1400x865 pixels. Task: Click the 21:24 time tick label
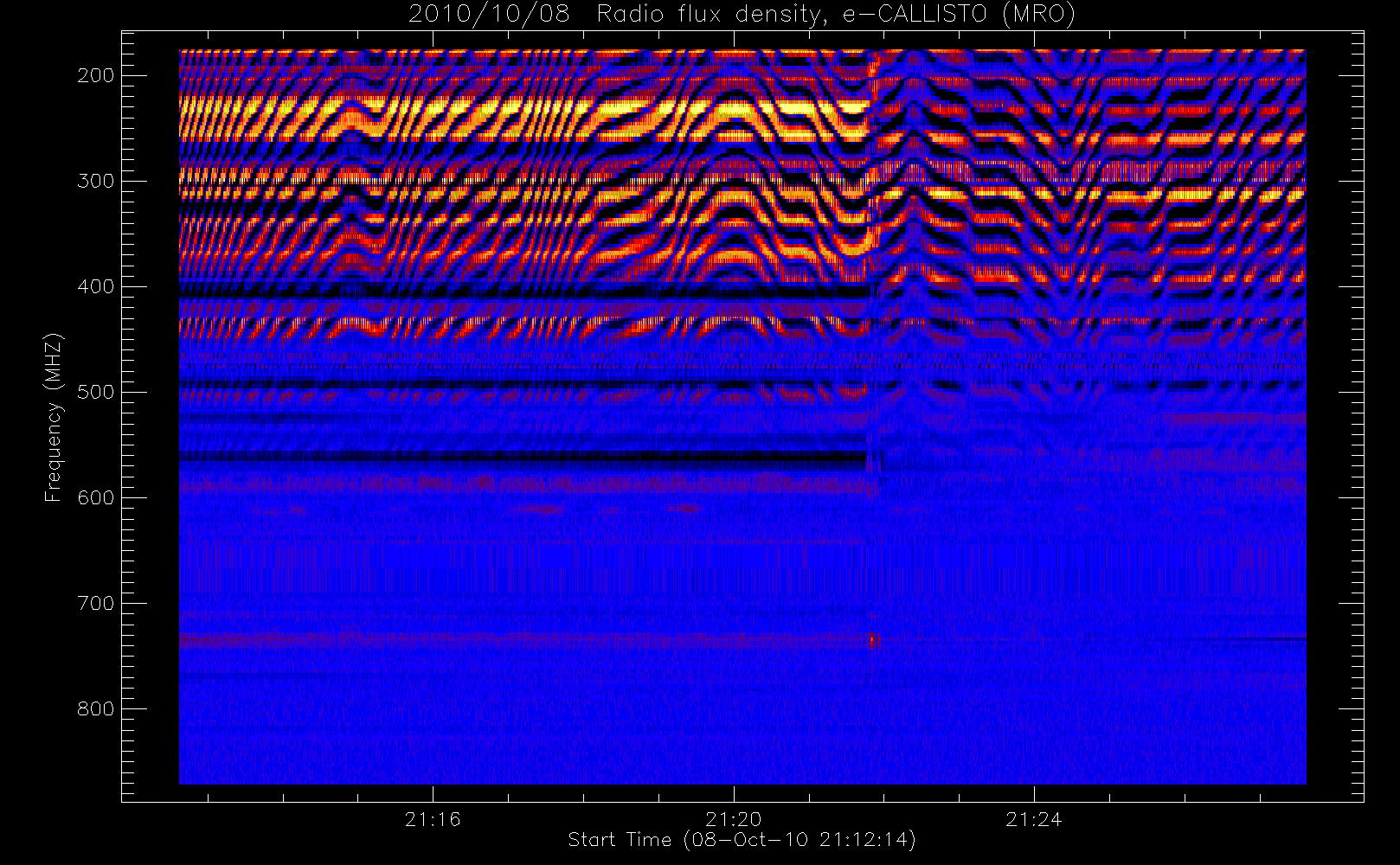1034,819
